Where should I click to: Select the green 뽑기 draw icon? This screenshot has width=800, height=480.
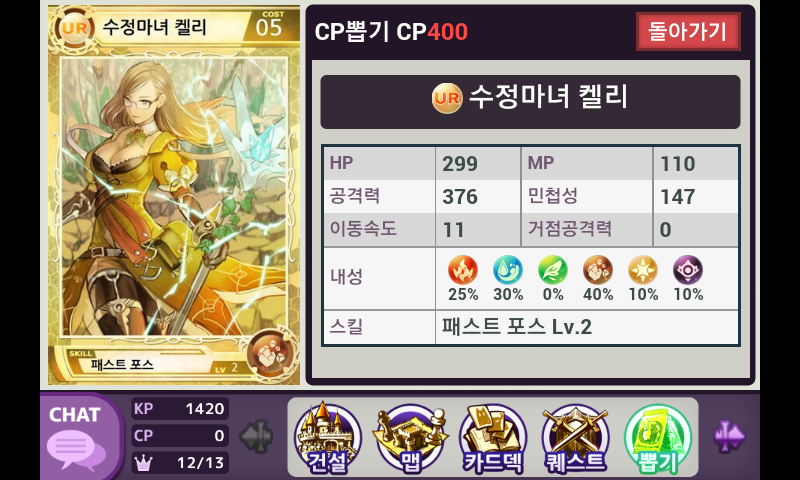658,438
